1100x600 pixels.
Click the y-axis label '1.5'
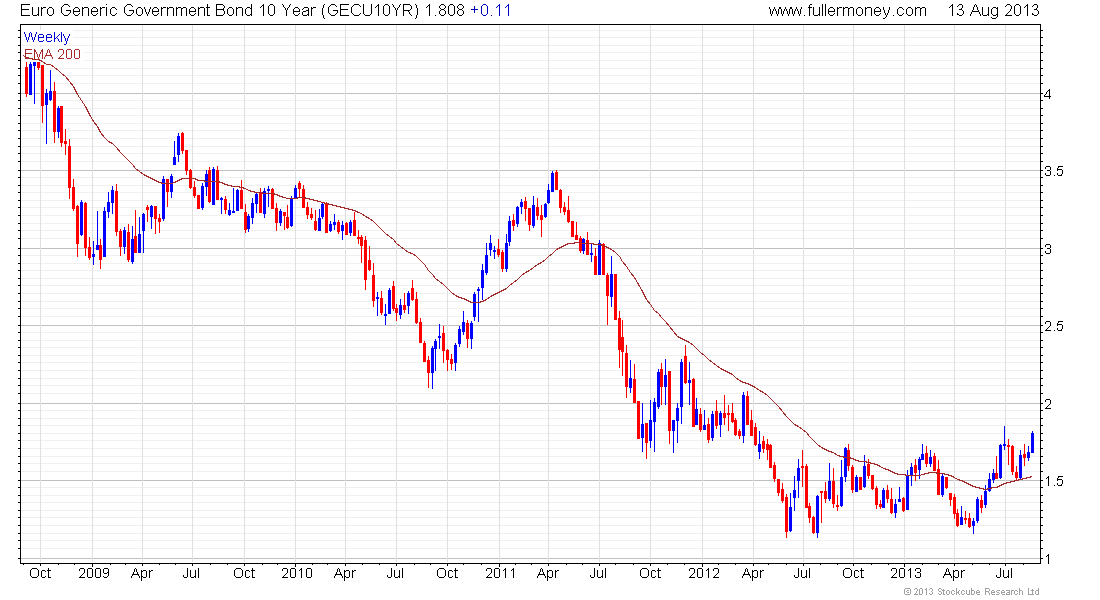[x=1054, y=481]
